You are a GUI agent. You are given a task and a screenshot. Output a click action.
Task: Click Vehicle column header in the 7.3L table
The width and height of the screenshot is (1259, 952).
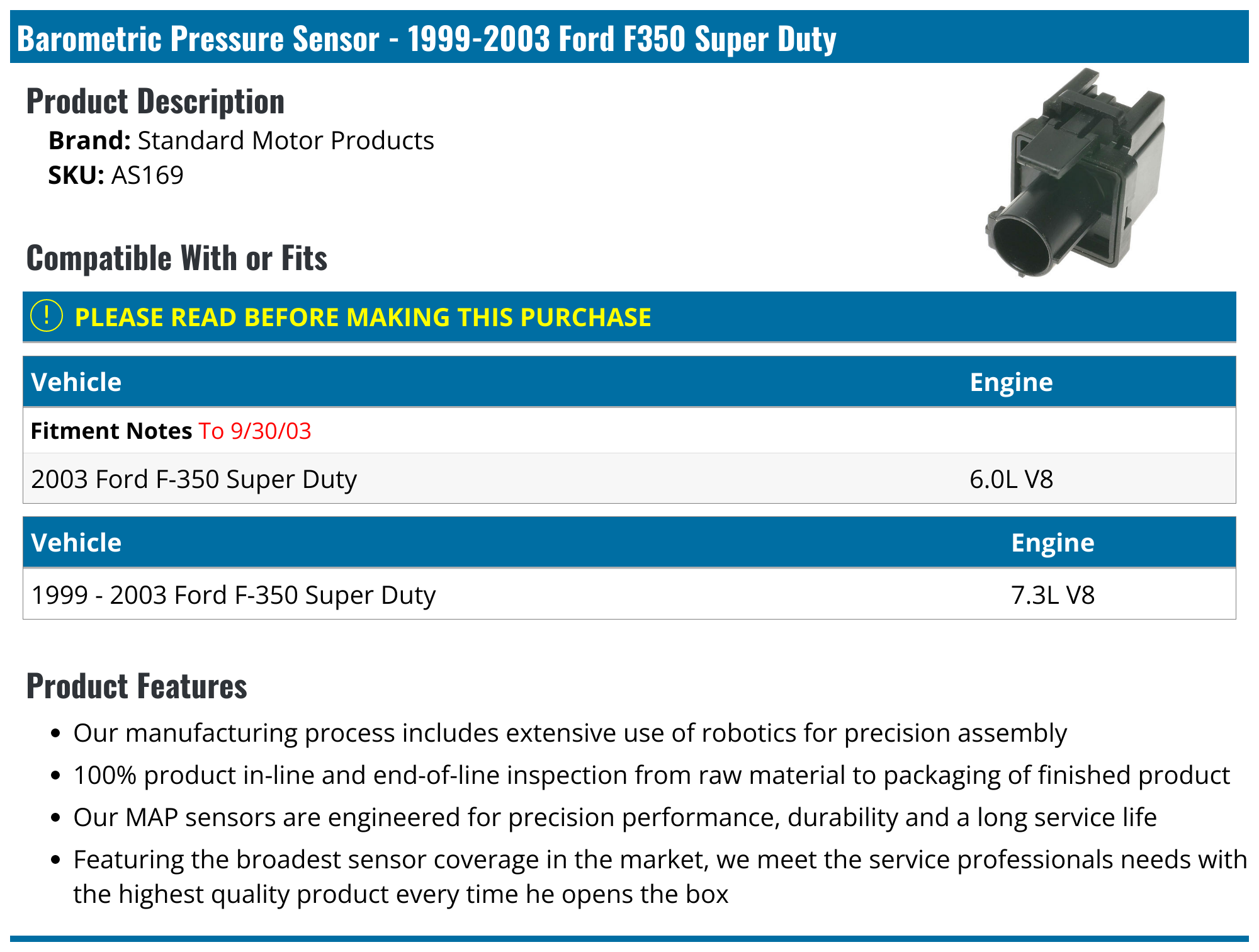pos(76,543)
